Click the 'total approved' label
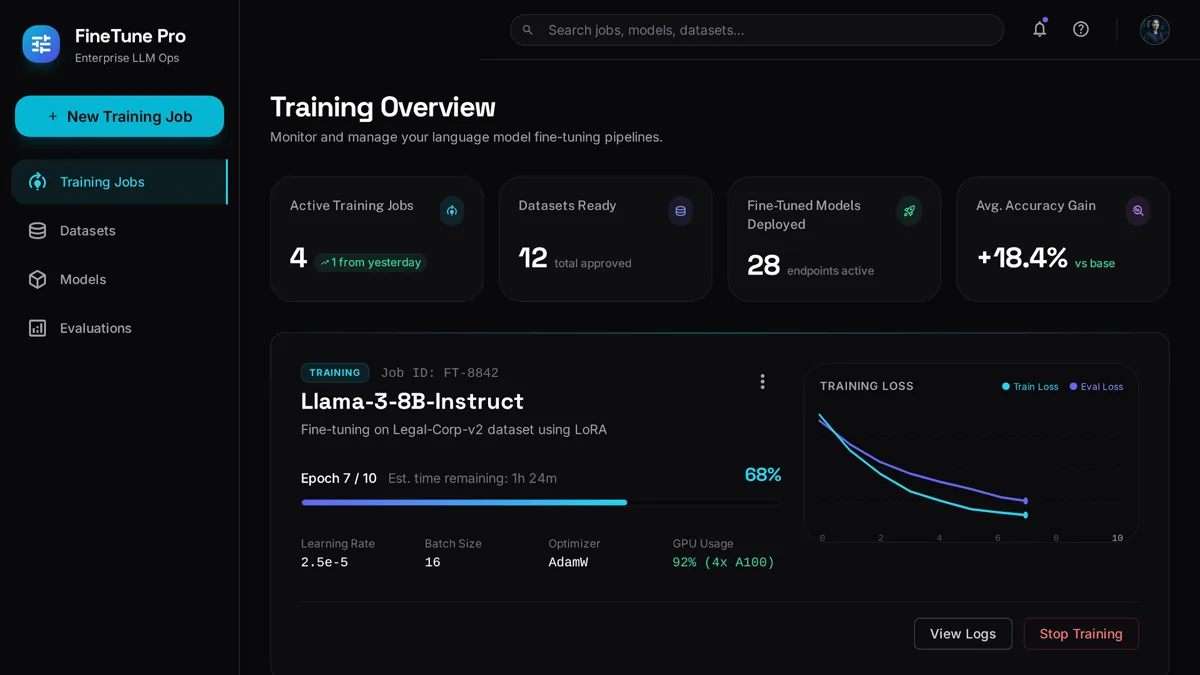 pos(593,264)
